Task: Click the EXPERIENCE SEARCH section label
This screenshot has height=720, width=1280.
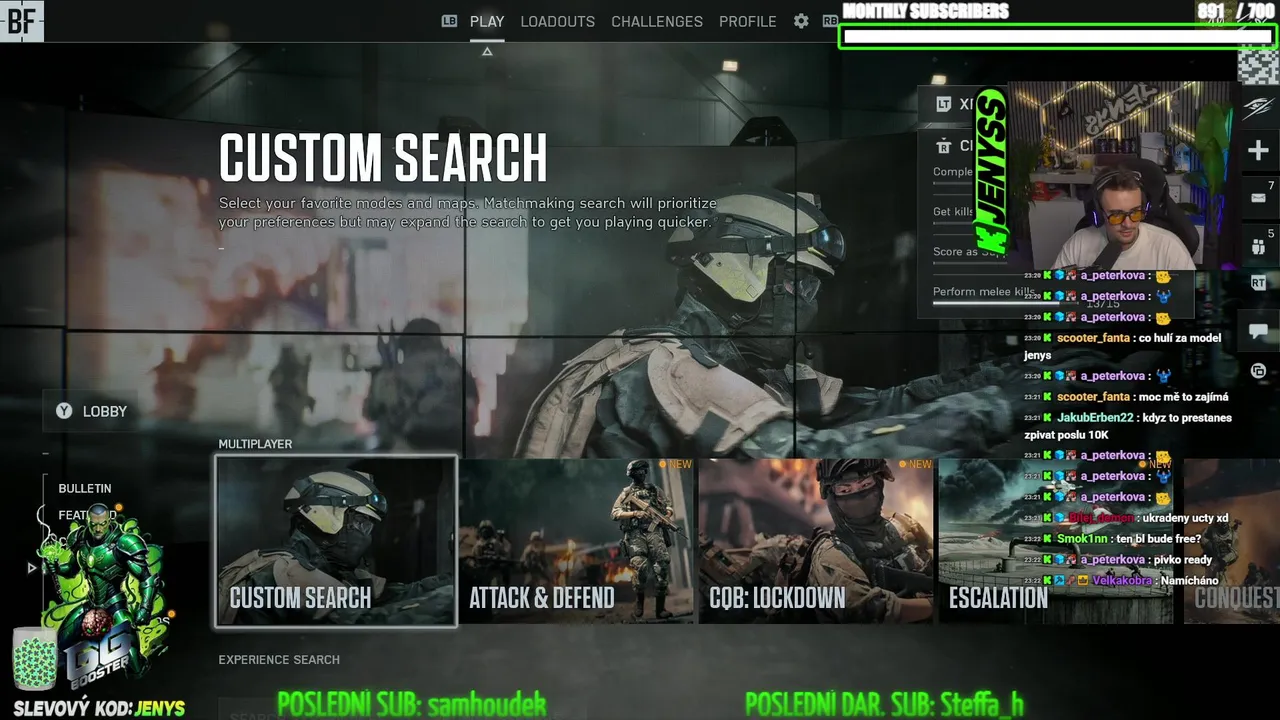Action: click(x=279, y=660)
